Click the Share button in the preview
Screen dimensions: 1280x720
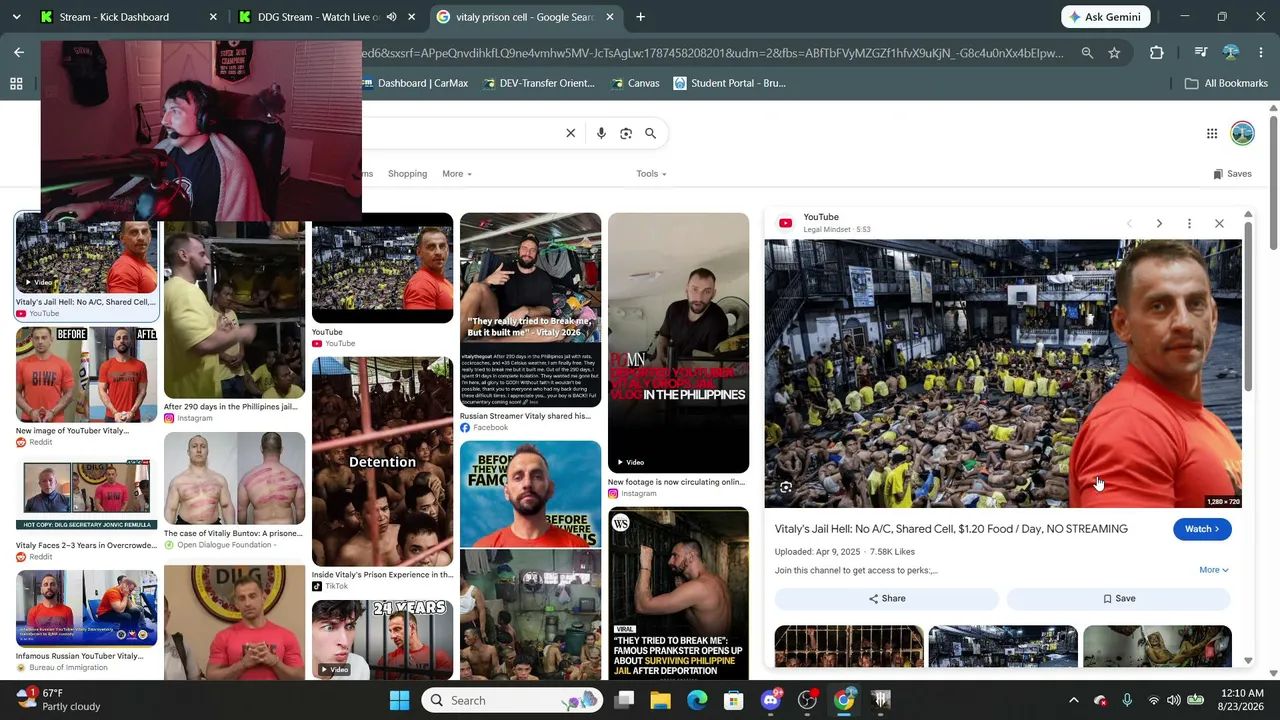tap(887, 598)
